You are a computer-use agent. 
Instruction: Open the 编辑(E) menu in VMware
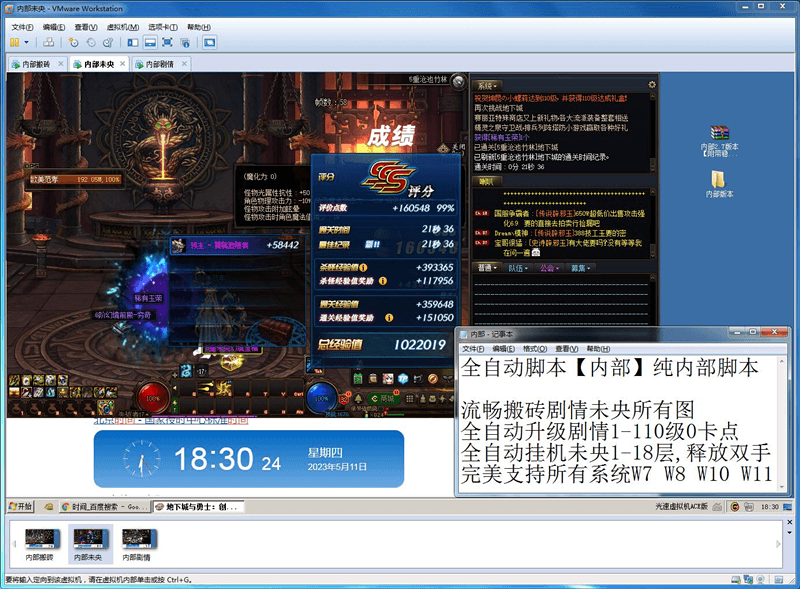[54, 27]
